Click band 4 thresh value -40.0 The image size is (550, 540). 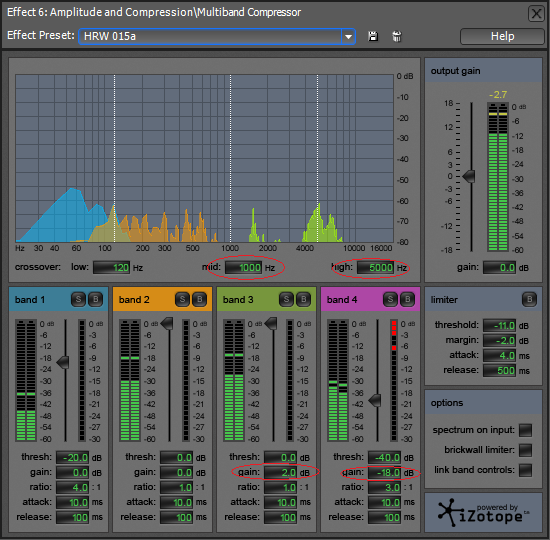click(384, 458)
